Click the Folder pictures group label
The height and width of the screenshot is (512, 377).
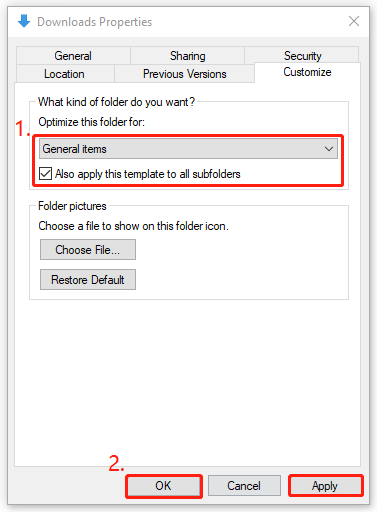coord(72,206)
